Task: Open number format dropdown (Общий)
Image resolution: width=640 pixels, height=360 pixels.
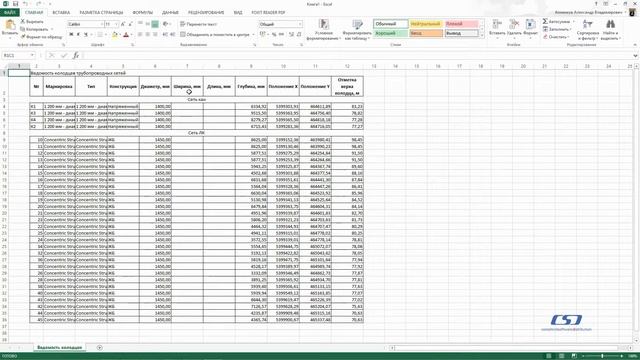Action: 300,24
